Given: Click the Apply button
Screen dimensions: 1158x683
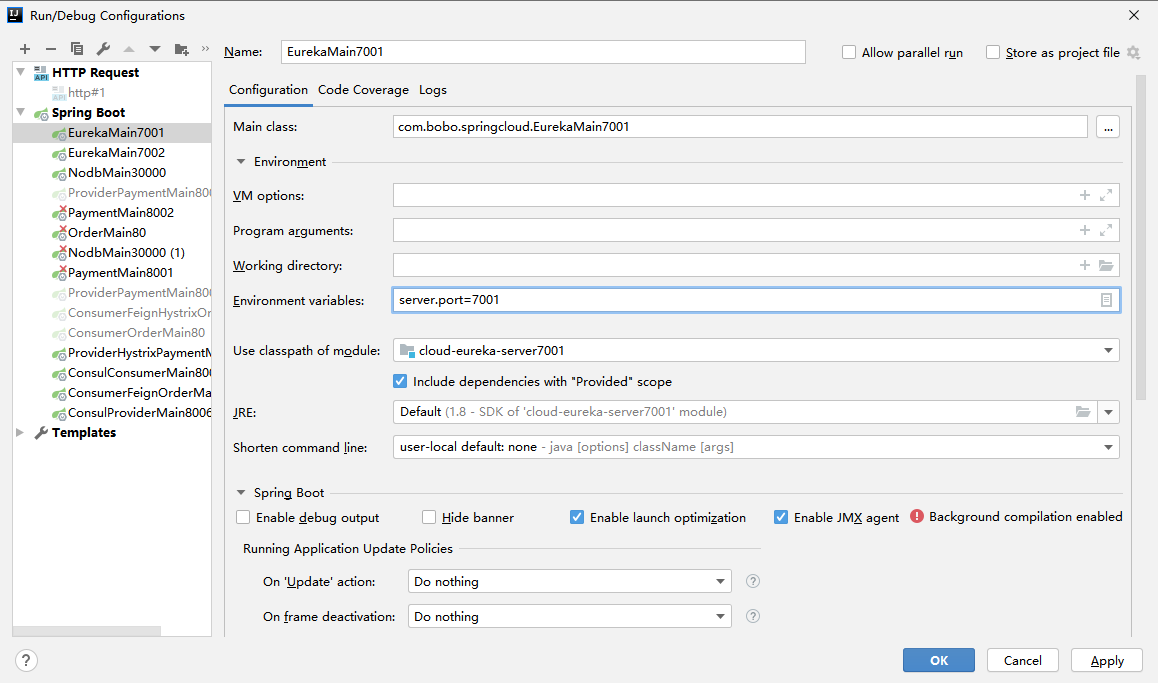Looking at the screenshot, I should pos(1106,660).
